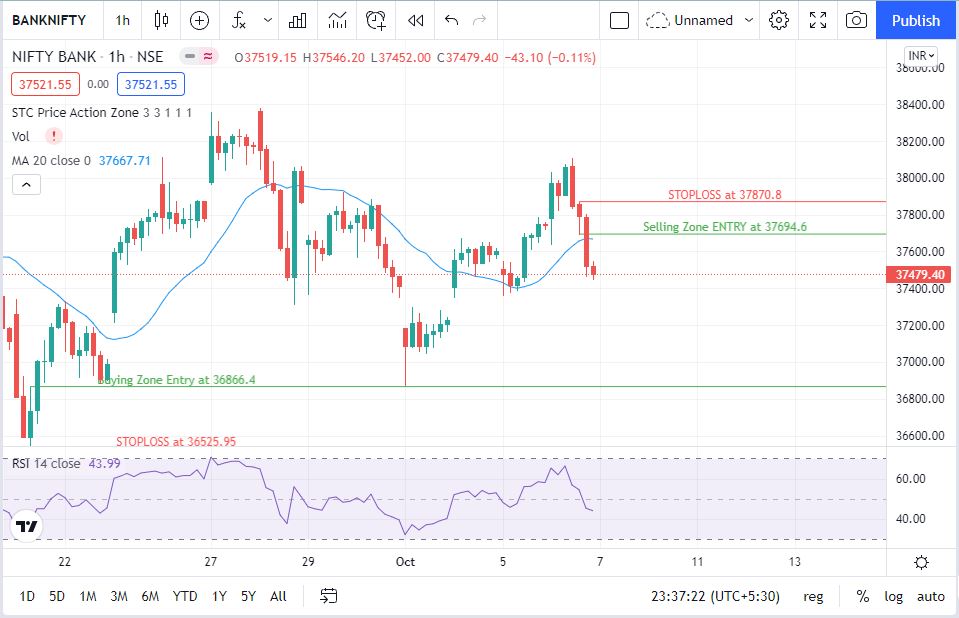Image resolution: width=959 pixels, height=618 pixels.
Task: Undo the last chart action
Action: 451,20
